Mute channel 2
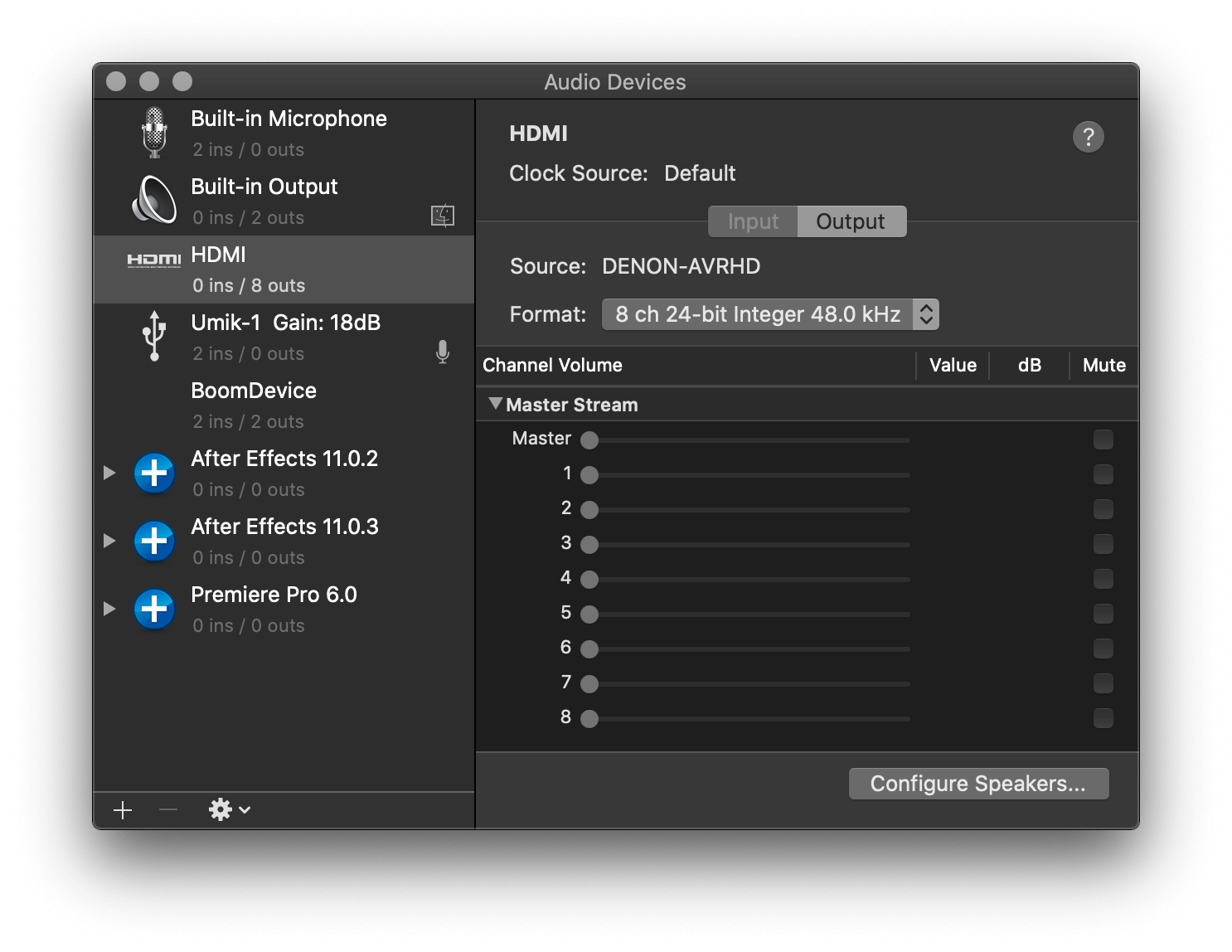The height and width of the screenshot is (952, 1232). [x=1103, y=509]
